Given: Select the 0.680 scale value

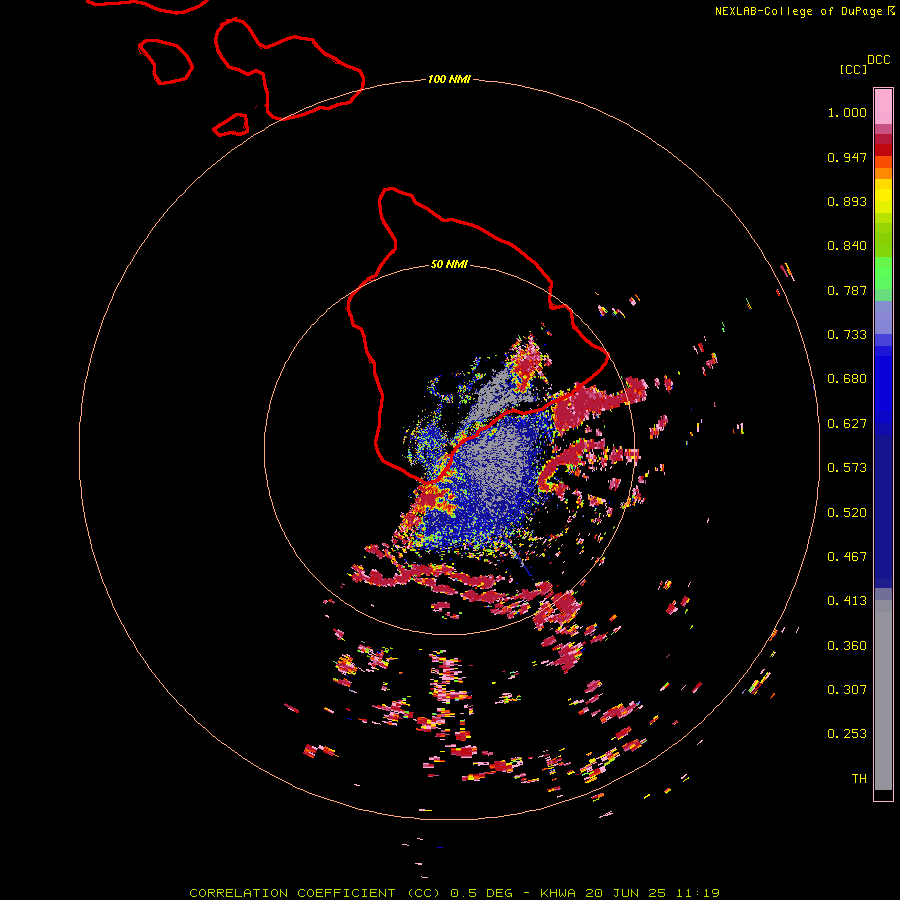Looking at the screenshot, I should pos(847,379).
